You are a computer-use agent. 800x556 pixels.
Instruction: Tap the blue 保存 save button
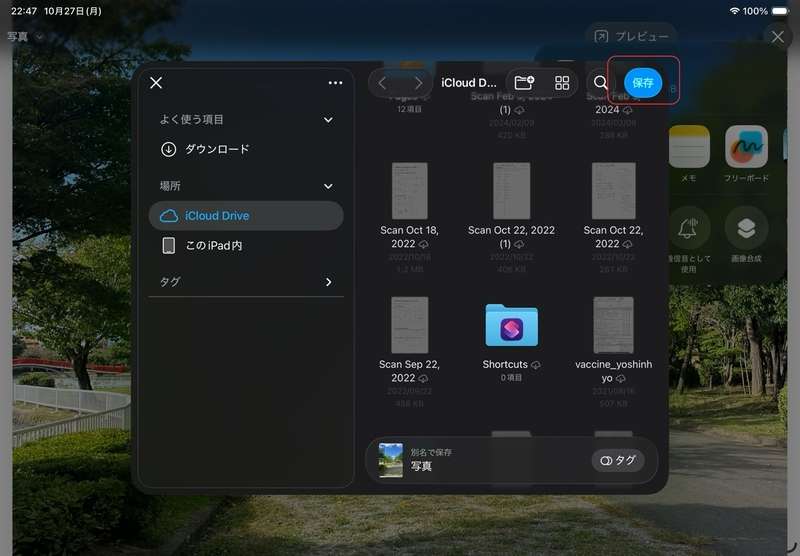point(643,83)
